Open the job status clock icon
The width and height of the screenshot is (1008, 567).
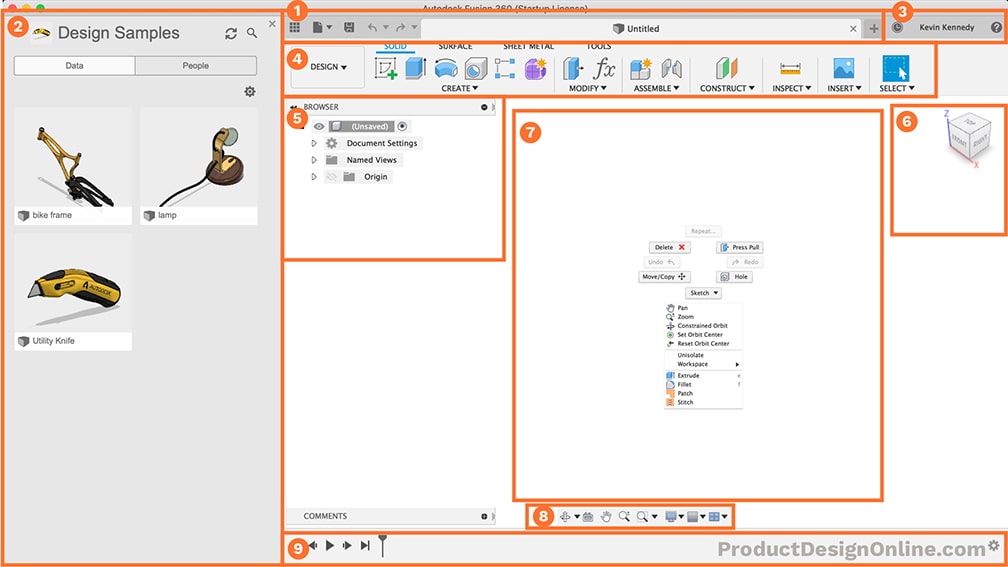coord(897,27)
